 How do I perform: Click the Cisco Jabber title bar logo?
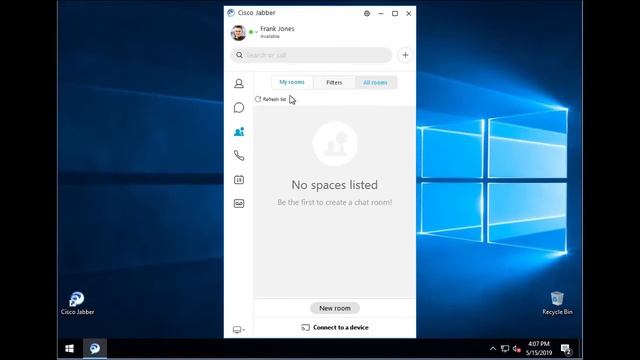(231, 13)
